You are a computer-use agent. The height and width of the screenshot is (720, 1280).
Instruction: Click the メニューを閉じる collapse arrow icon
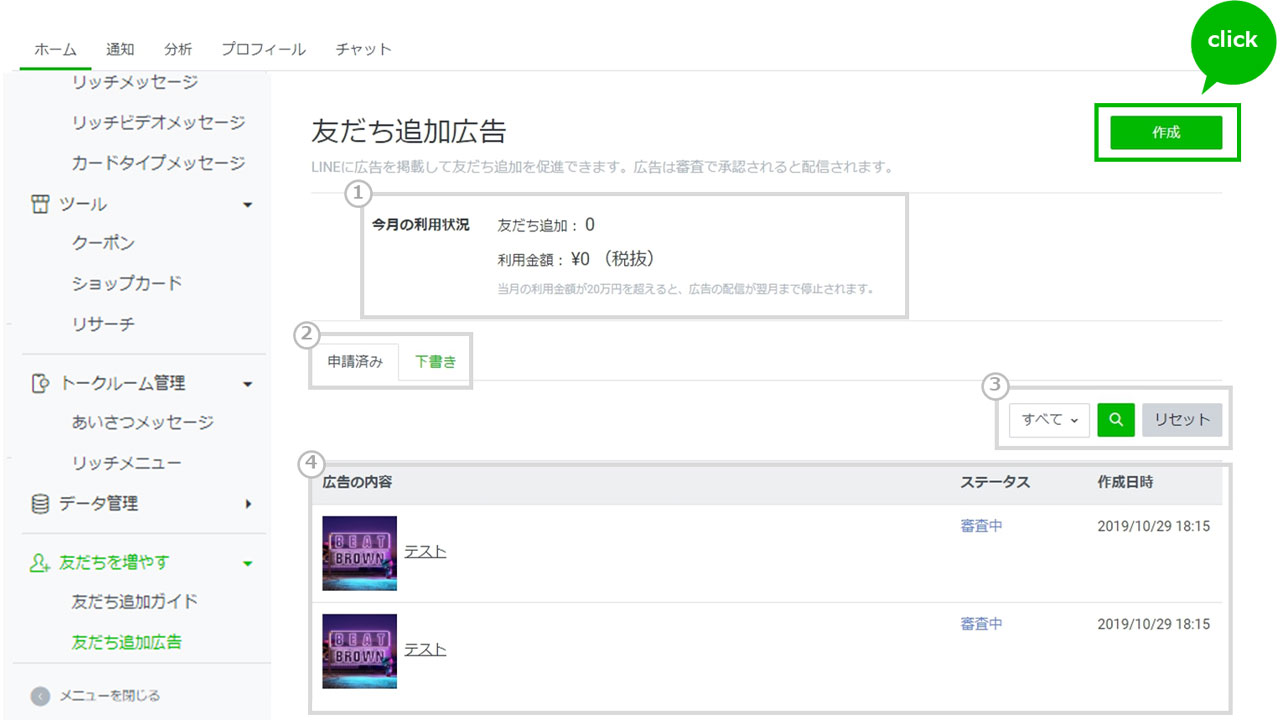[40, 696]
